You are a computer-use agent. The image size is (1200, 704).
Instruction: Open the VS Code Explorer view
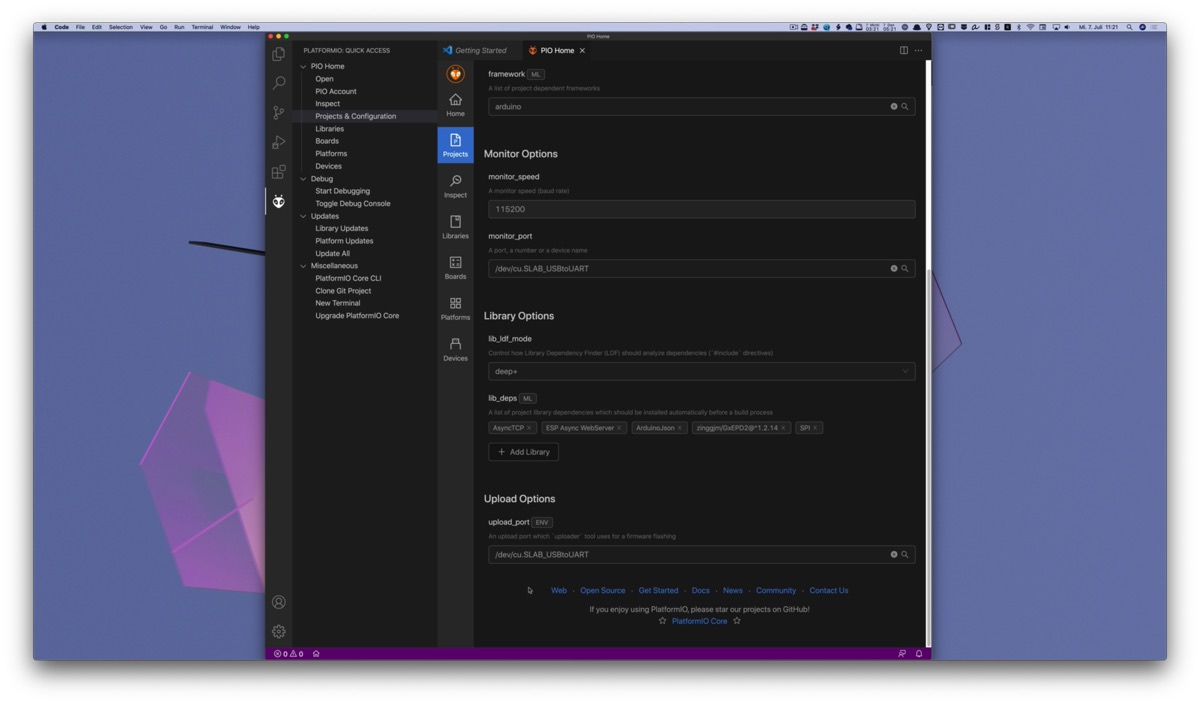pos(279,54)
